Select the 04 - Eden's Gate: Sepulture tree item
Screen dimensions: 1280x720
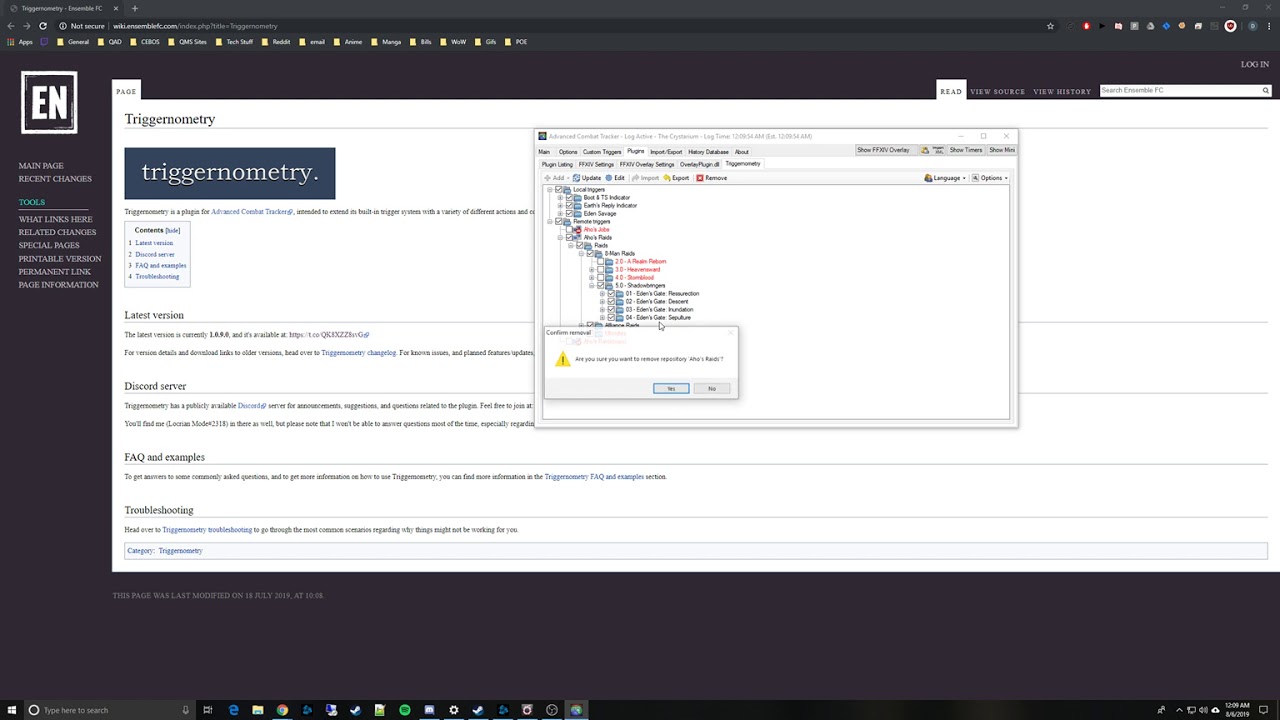point(658,318)
